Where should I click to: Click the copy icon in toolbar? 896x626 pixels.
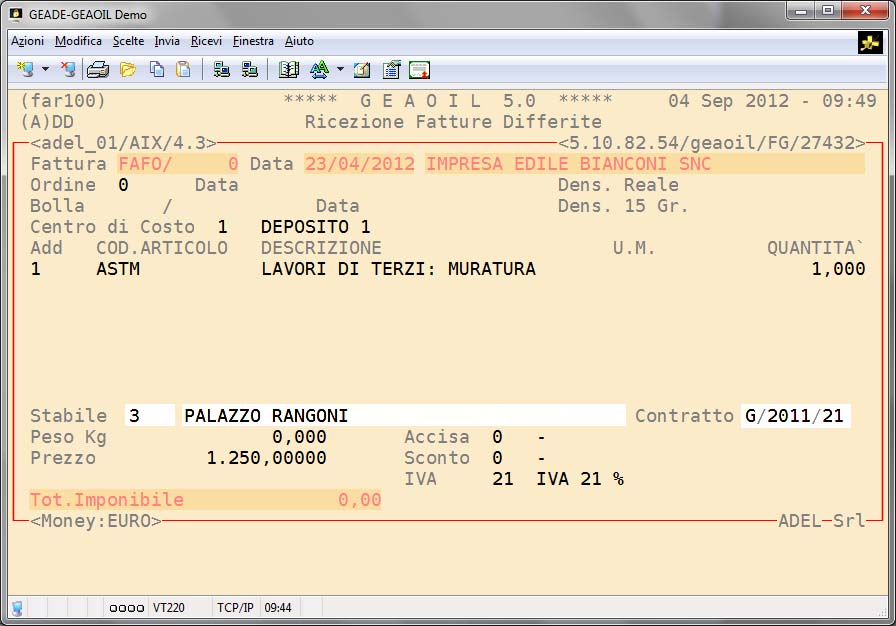[x=156, y=70]
